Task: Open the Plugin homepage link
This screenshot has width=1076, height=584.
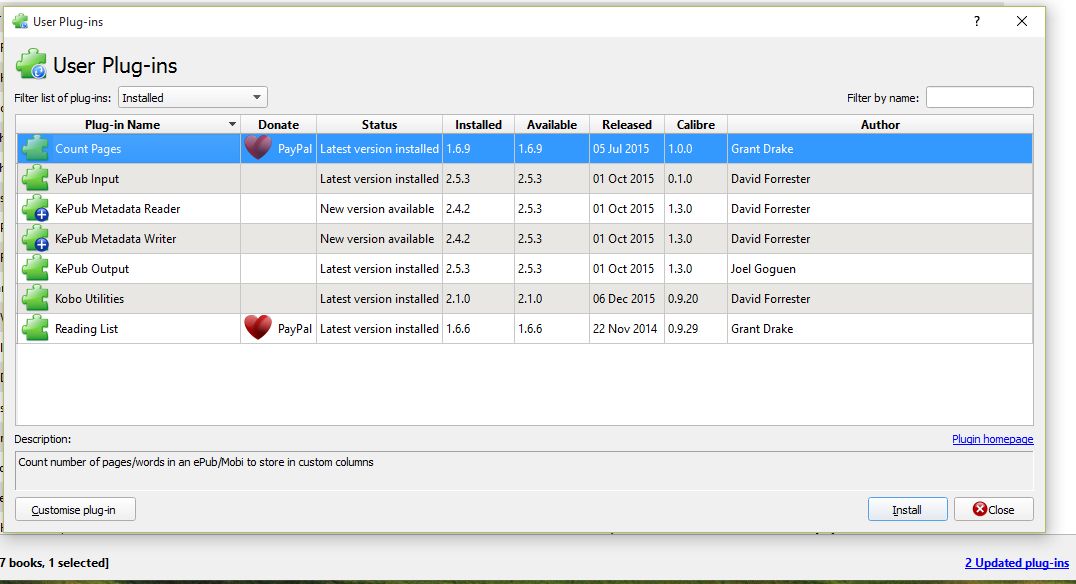Action: (992, 439)
